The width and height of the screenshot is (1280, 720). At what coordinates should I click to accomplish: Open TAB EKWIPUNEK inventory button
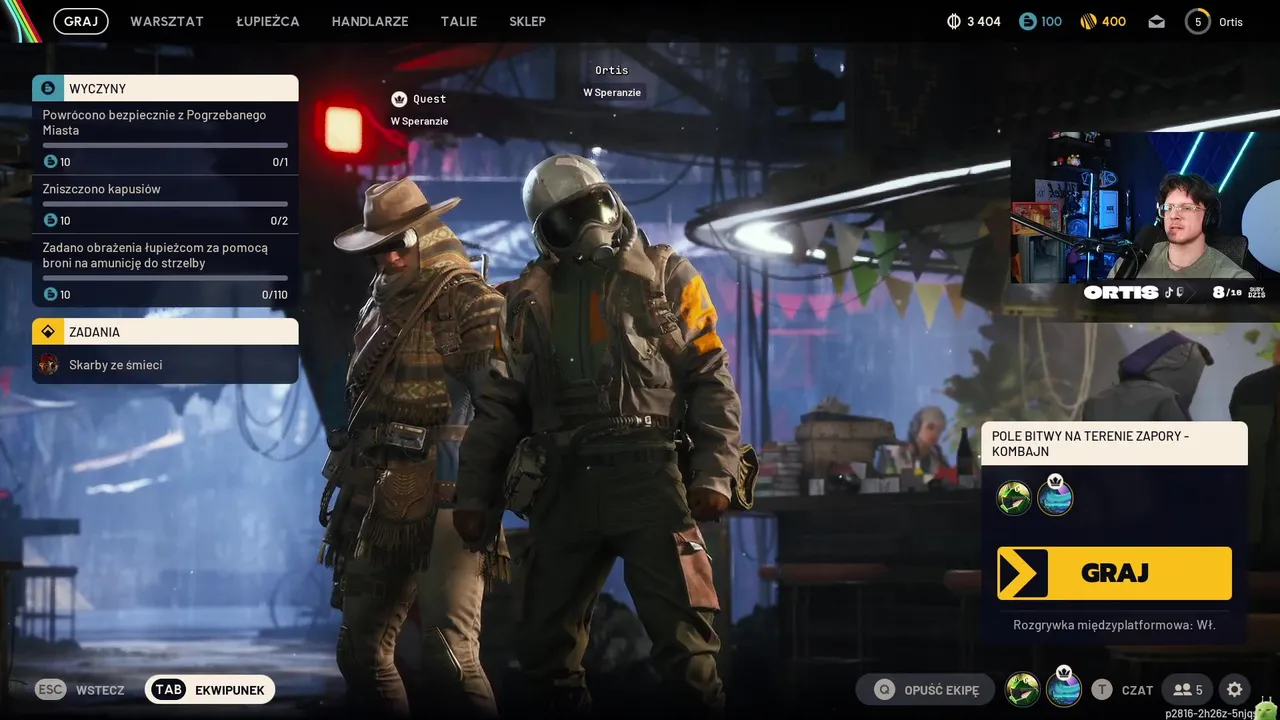pos(210,690)
